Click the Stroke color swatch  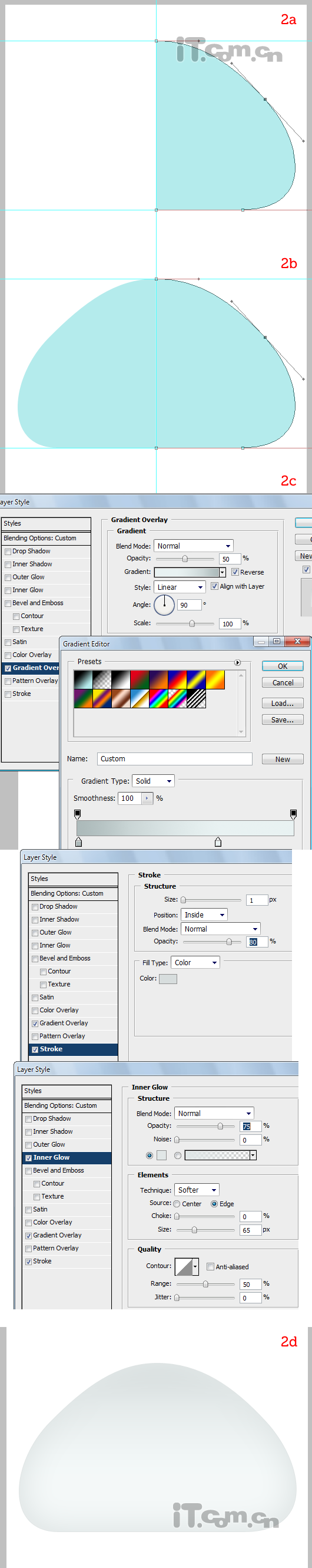[x=168, y=979]
